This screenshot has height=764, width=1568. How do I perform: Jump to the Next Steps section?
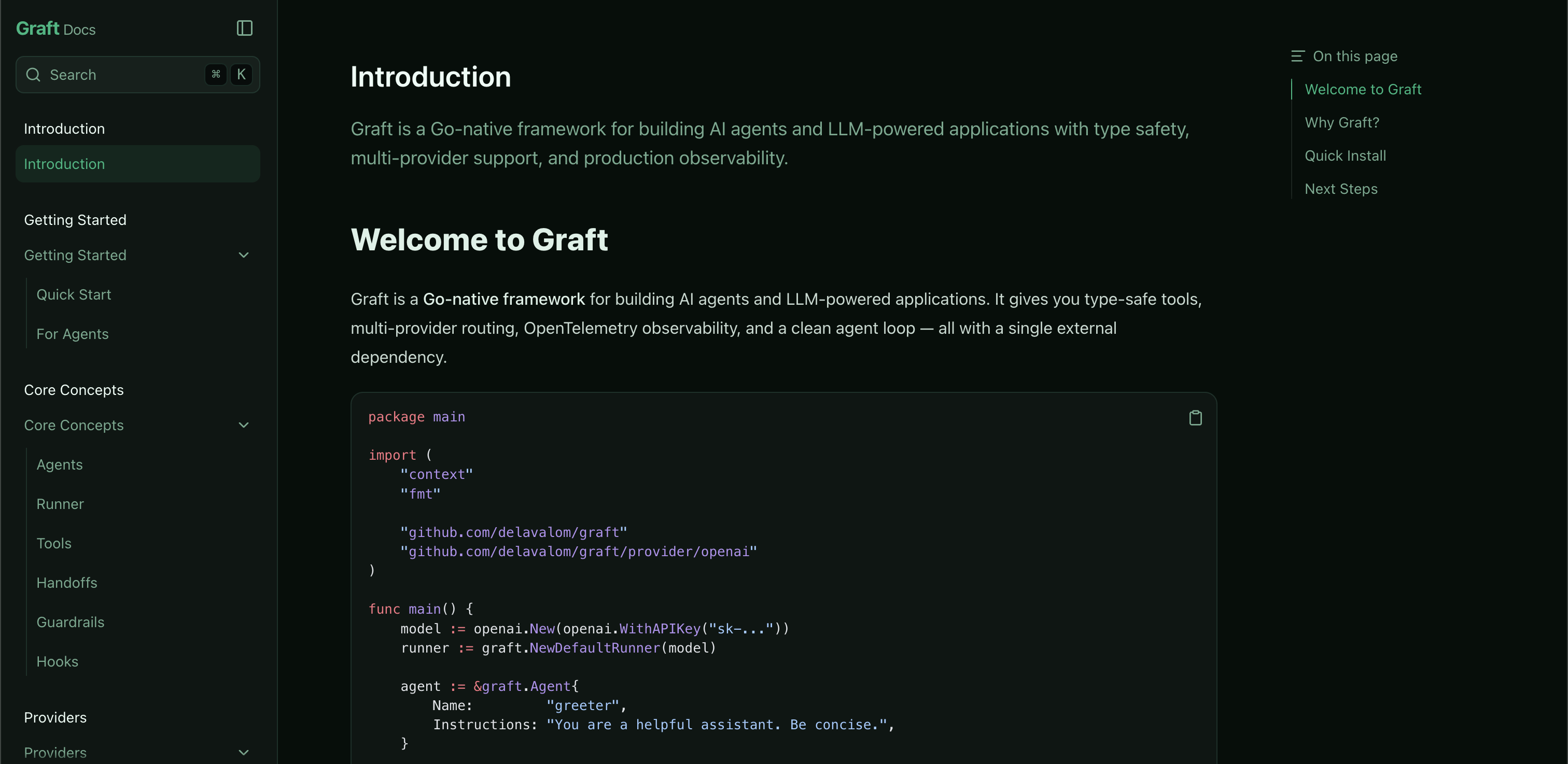coord(1341,189)
